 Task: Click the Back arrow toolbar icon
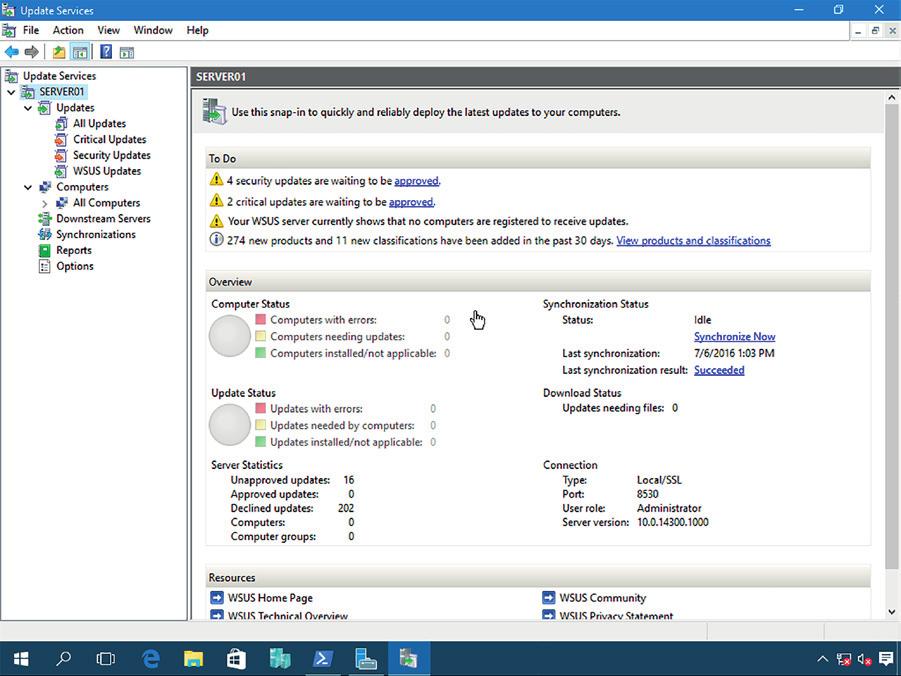click(x=11, y=52)
